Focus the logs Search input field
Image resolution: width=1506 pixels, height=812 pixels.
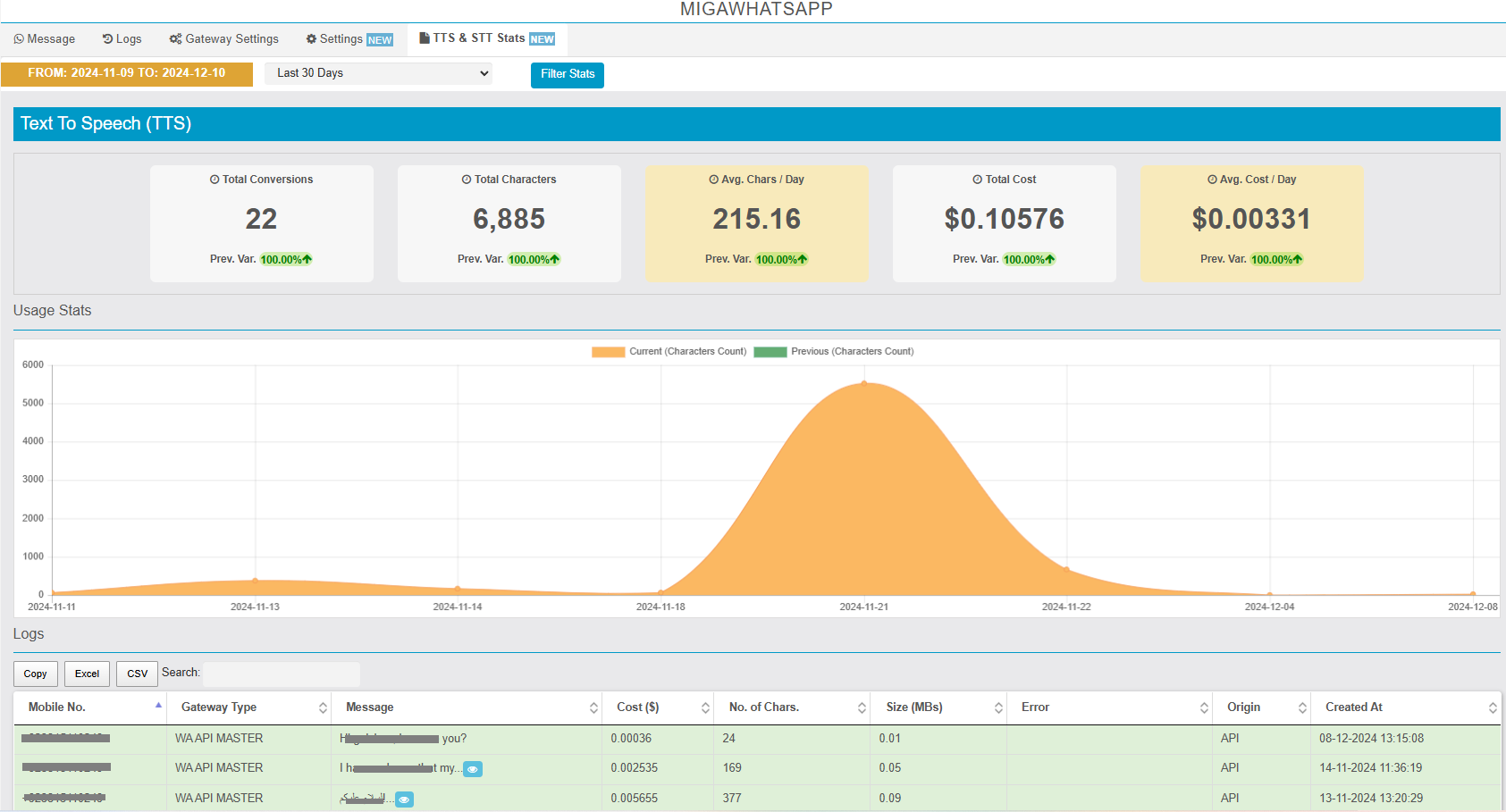click(x=282, y=674)
